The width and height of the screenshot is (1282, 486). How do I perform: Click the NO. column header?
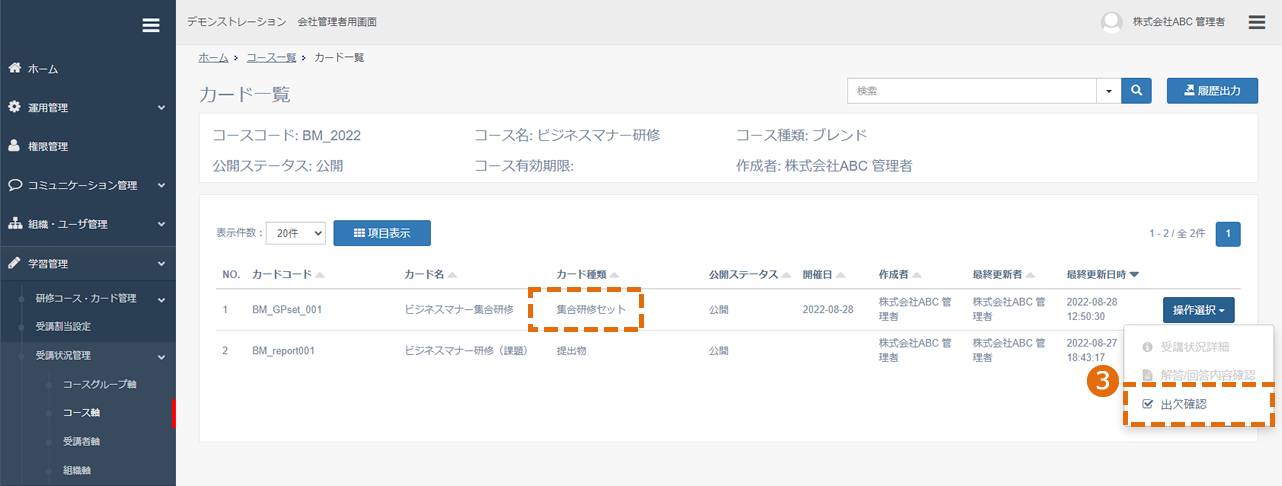231,274
